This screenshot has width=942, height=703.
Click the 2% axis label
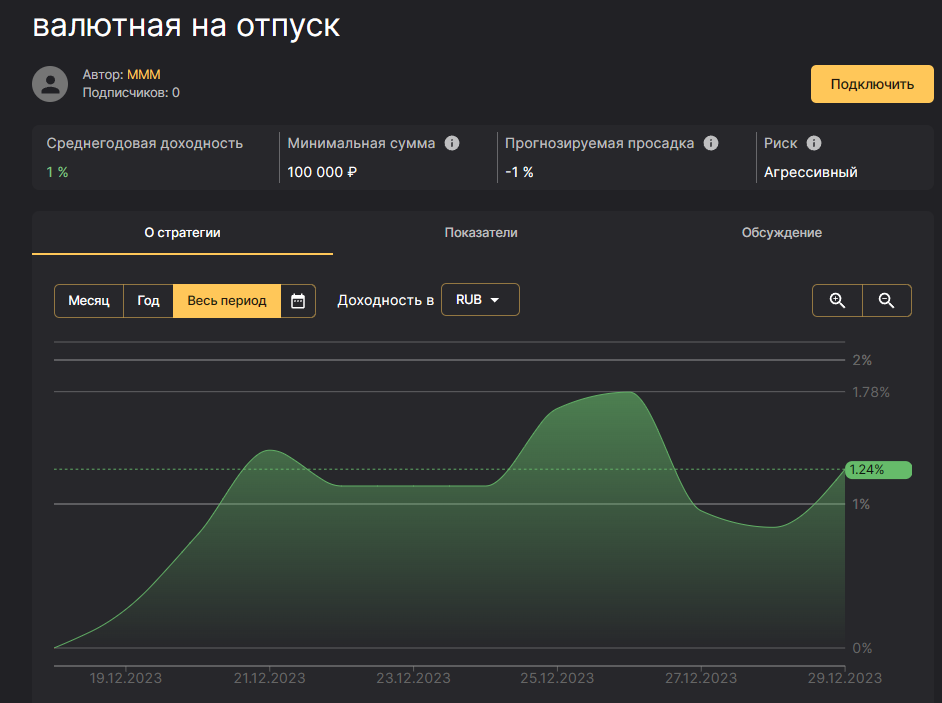(862, 361)
